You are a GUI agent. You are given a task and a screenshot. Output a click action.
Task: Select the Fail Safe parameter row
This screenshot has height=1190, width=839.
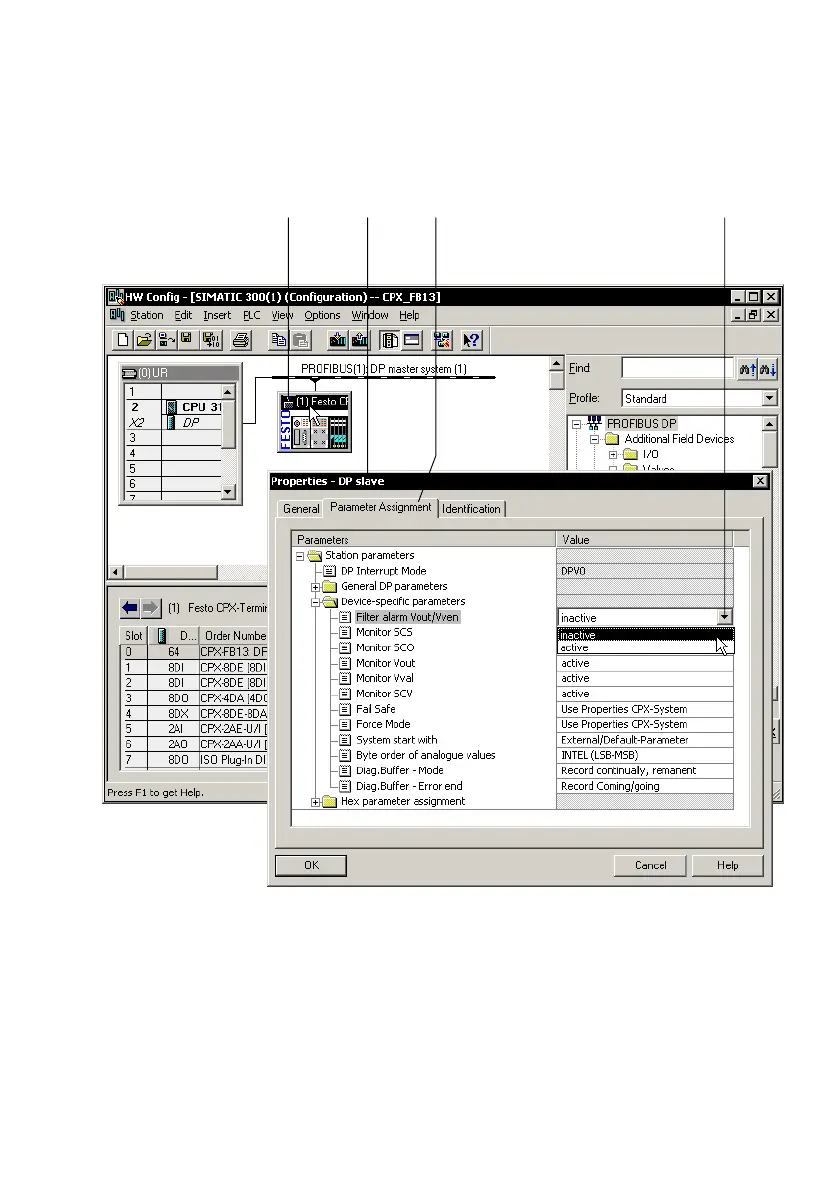pos(376,709)
